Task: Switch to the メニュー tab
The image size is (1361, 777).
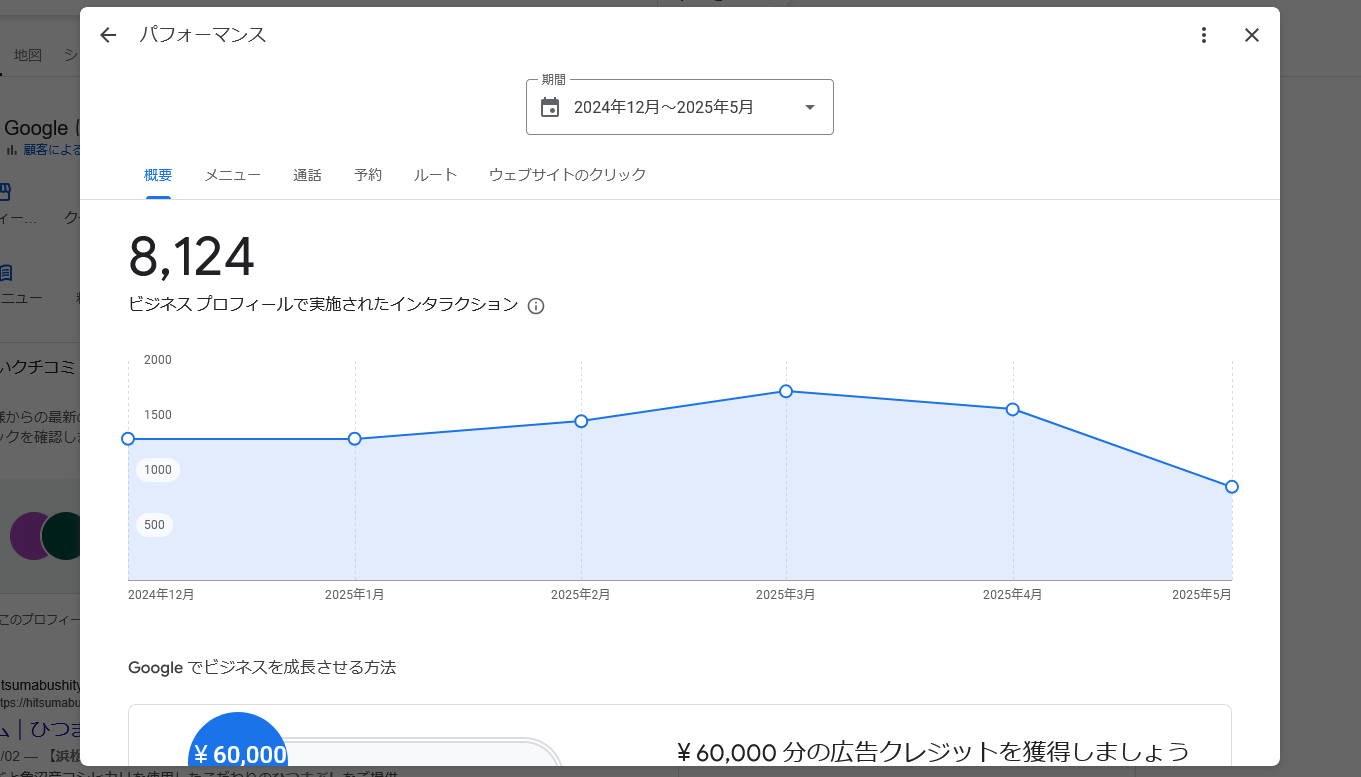Action: [x=233, y=175]
